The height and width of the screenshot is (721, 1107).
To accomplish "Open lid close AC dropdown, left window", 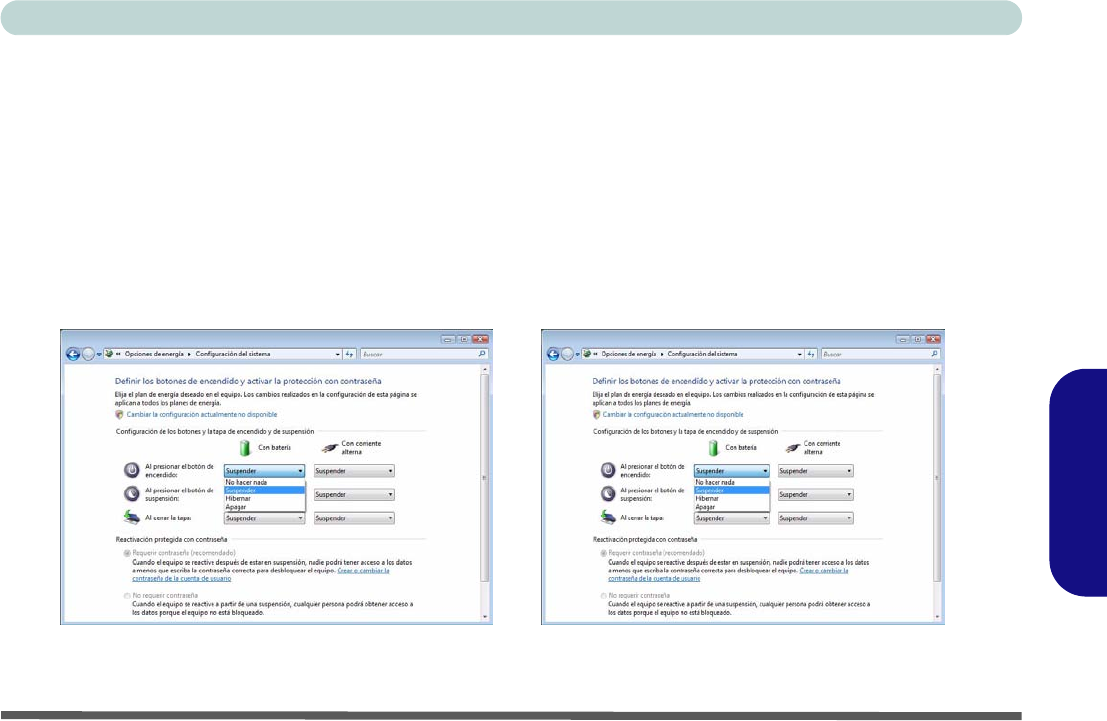I will point(354,518).
